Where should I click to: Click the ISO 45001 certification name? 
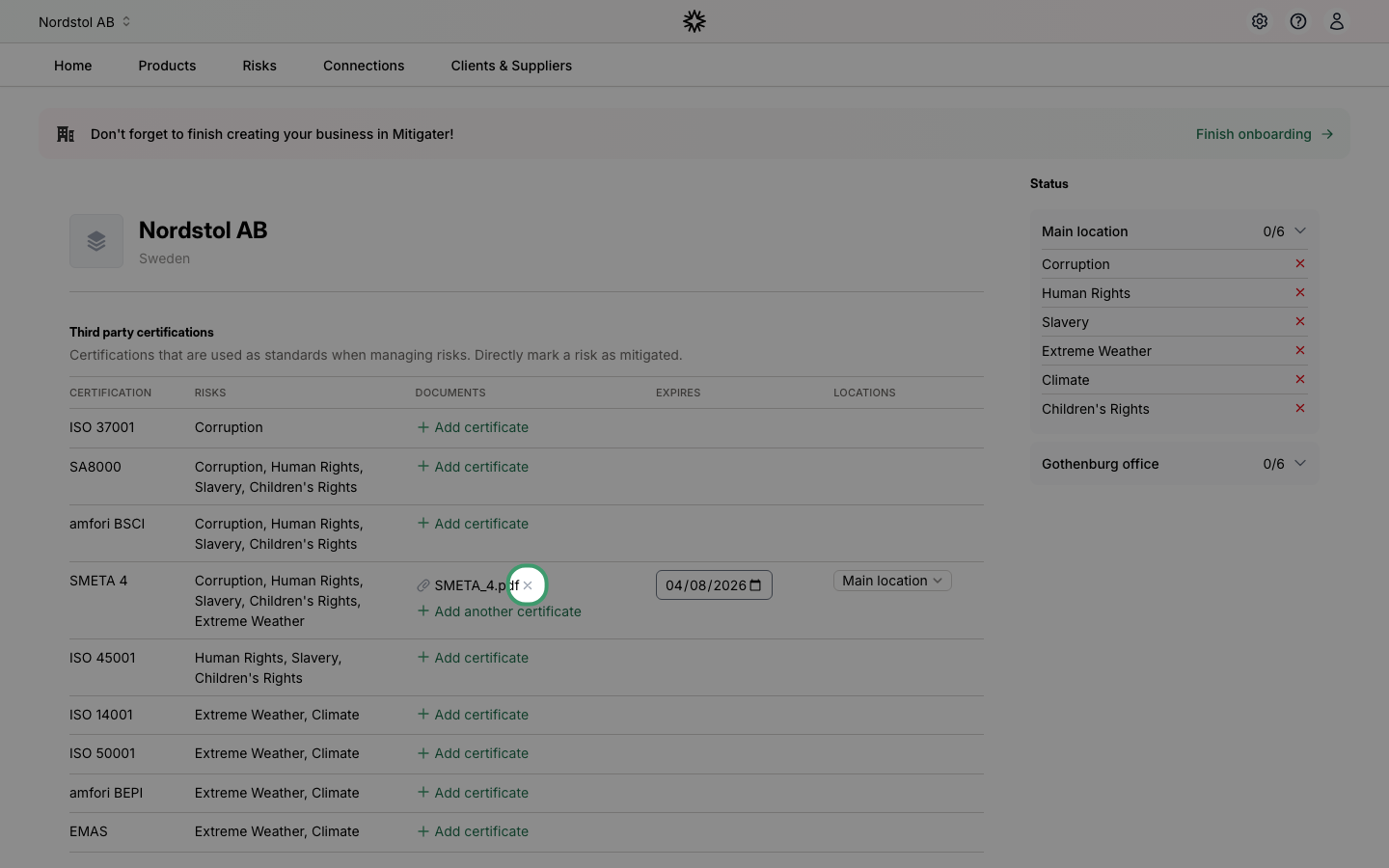click(x=102, y=658)
